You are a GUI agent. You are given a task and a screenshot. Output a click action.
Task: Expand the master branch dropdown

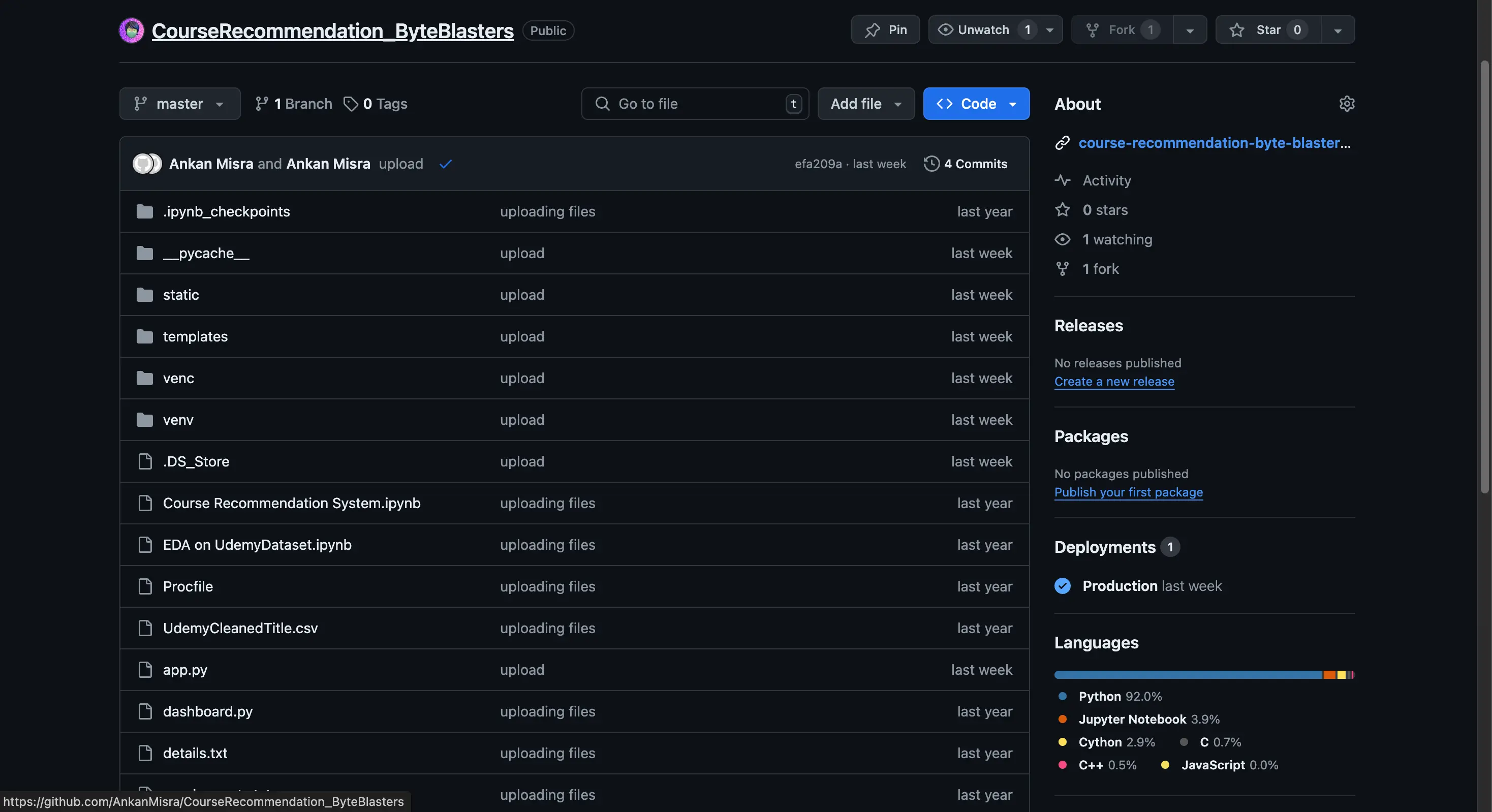pos(180,103)
